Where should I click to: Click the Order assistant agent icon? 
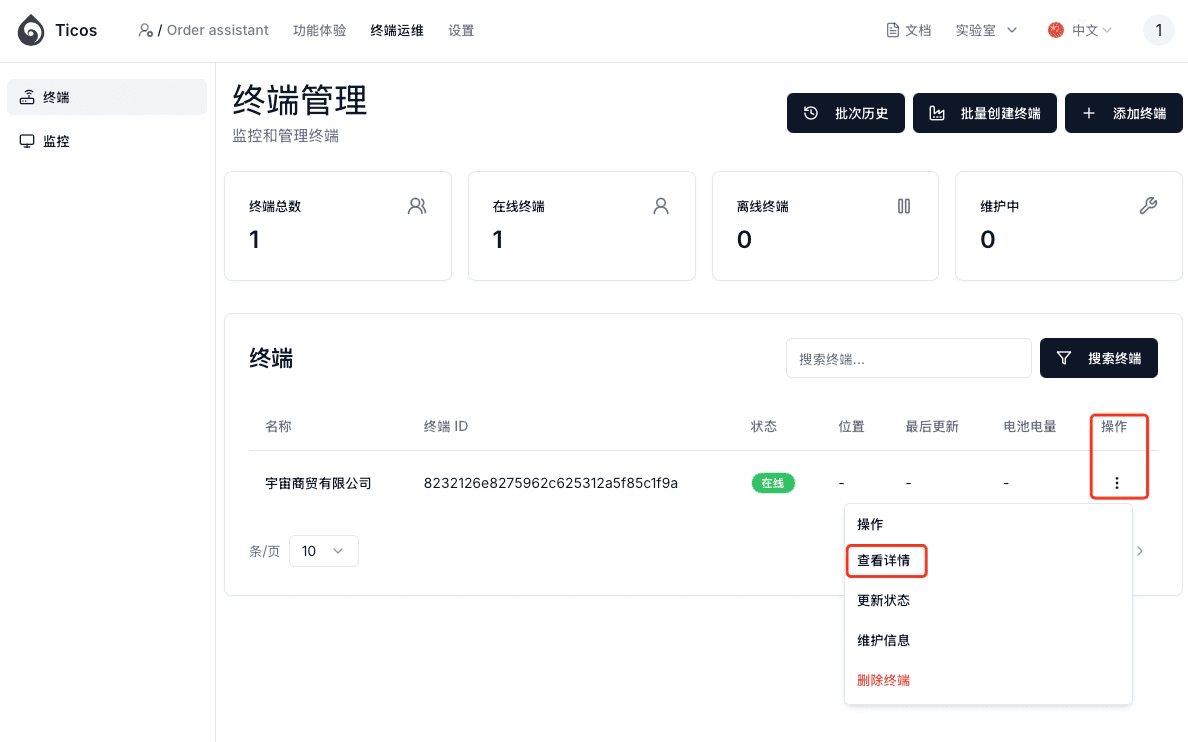[146, 31]
